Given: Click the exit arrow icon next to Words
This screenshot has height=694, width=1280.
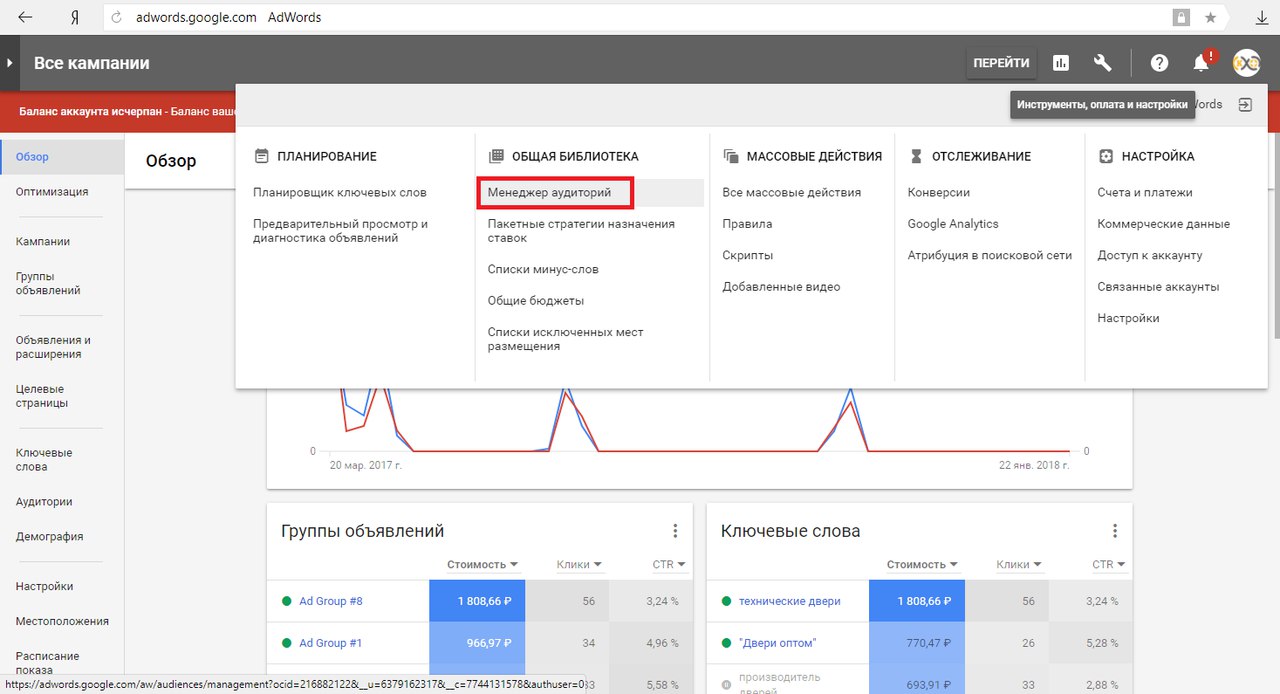Looking at the screenshot, I should pos(1245,104).
